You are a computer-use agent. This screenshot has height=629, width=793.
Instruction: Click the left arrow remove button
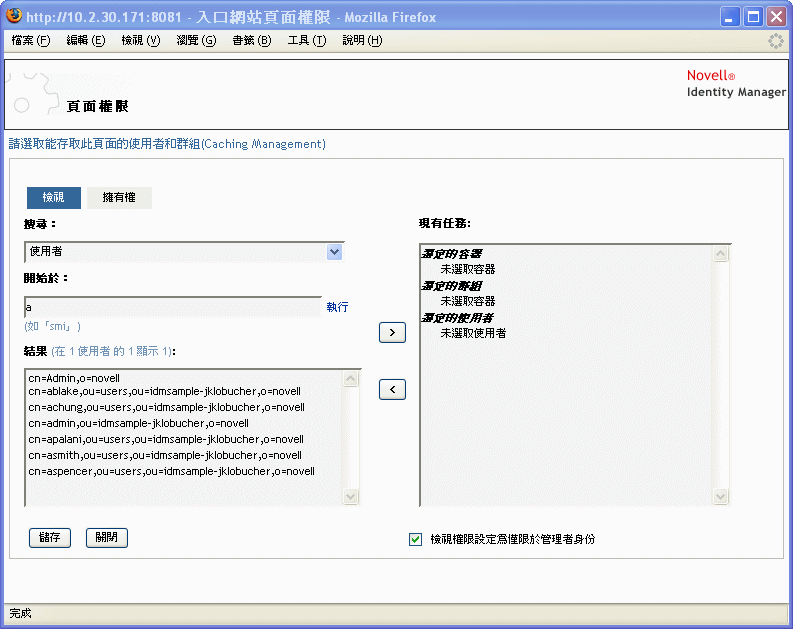(x=392, y=389)
